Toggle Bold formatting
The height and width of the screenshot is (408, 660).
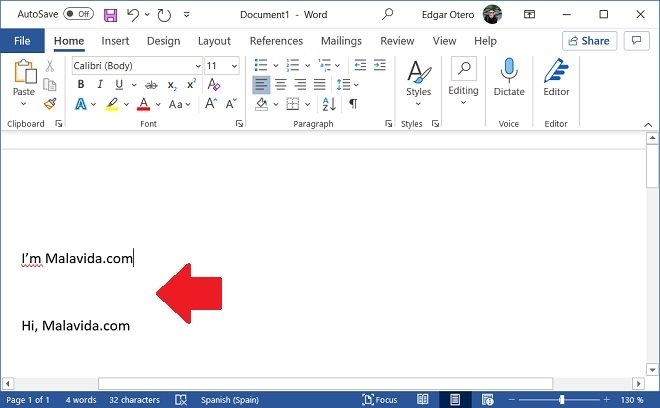(x=81, y=85)
